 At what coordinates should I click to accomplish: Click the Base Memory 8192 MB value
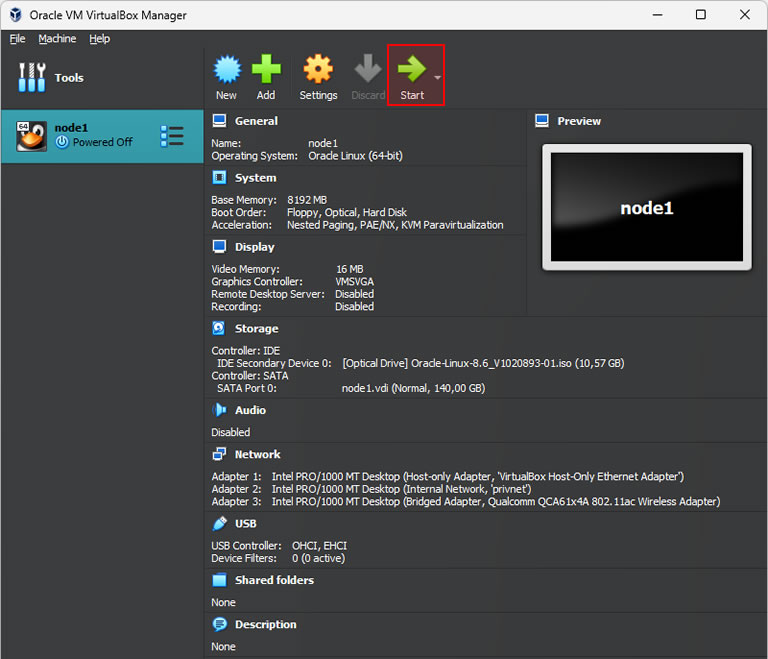(307, 200)
